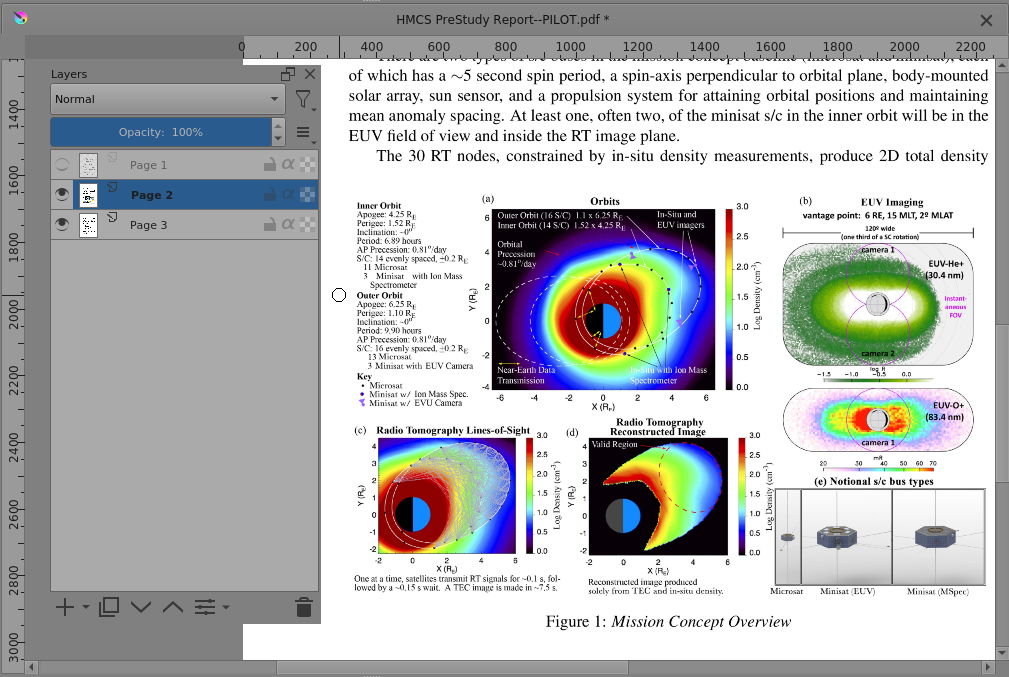Duplicate the selected layer

click(109, 606)
